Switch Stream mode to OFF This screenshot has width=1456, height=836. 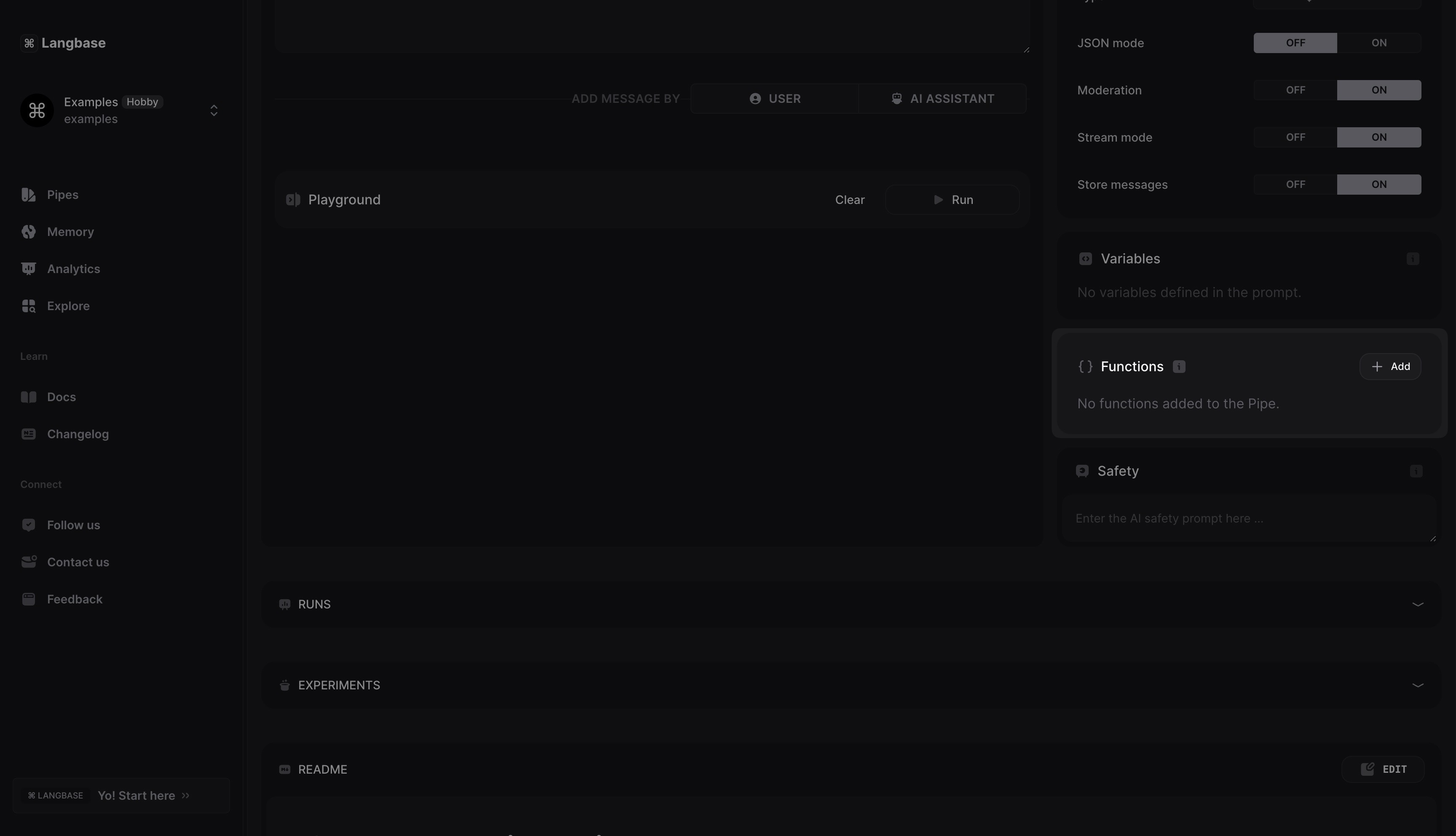click(x=1295, y=137)
